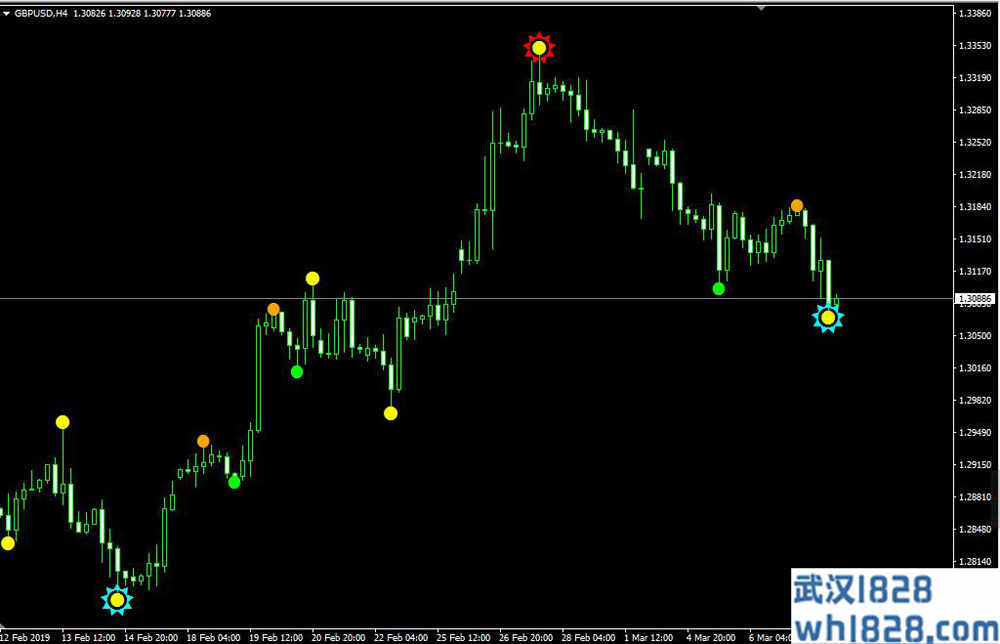
Task: Click the 19 Feb 12:00 time label
Action: tap(276, 638)
